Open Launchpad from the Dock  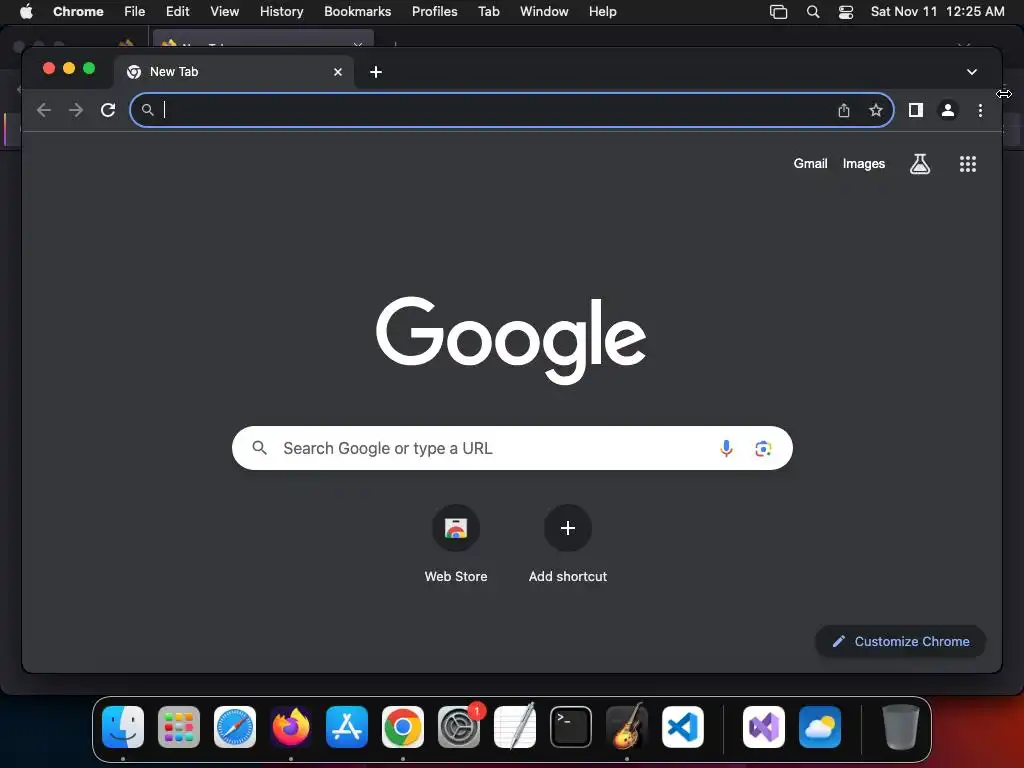pos(179,727)
